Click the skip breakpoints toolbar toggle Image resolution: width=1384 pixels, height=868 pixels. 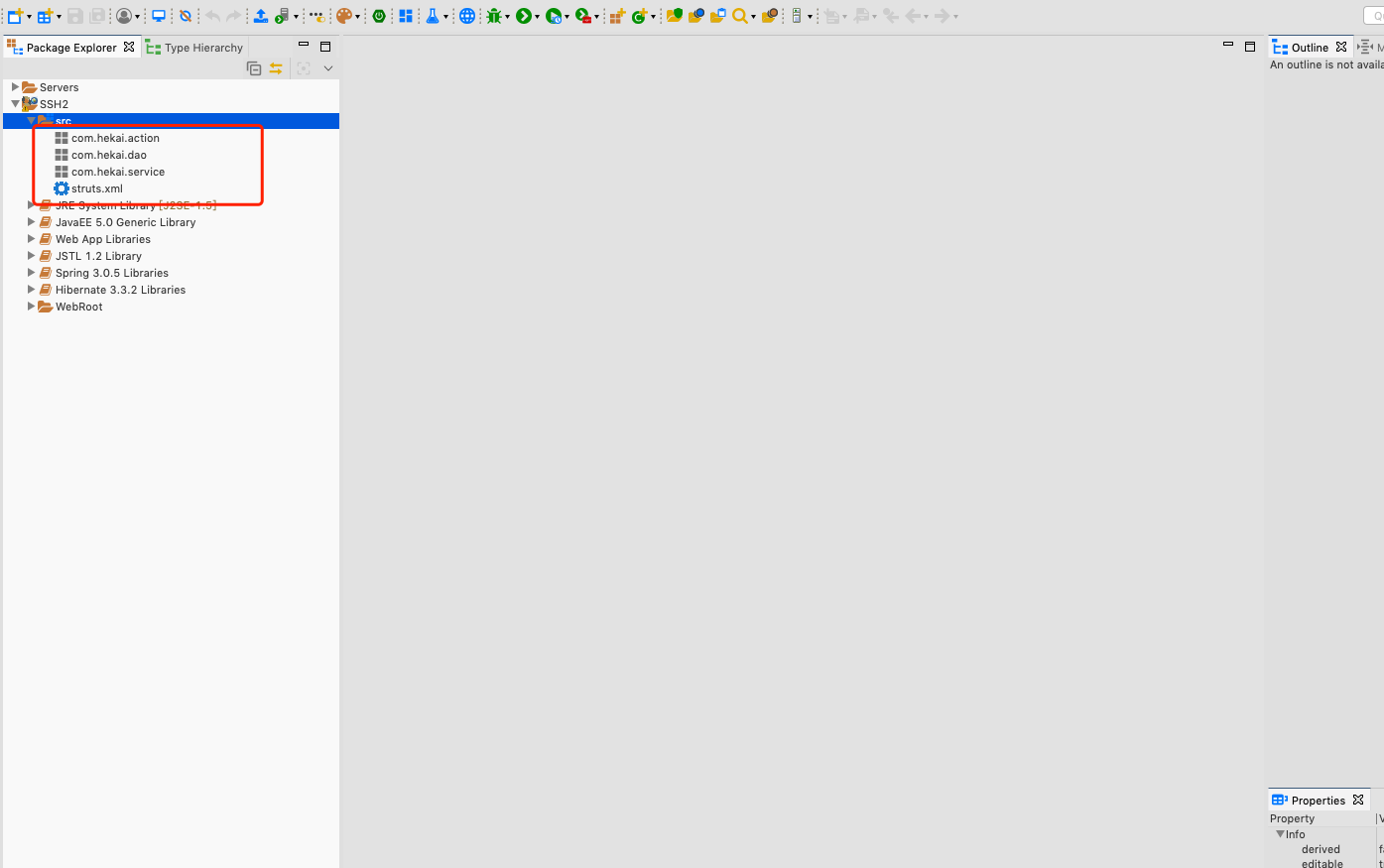(185, 16)
